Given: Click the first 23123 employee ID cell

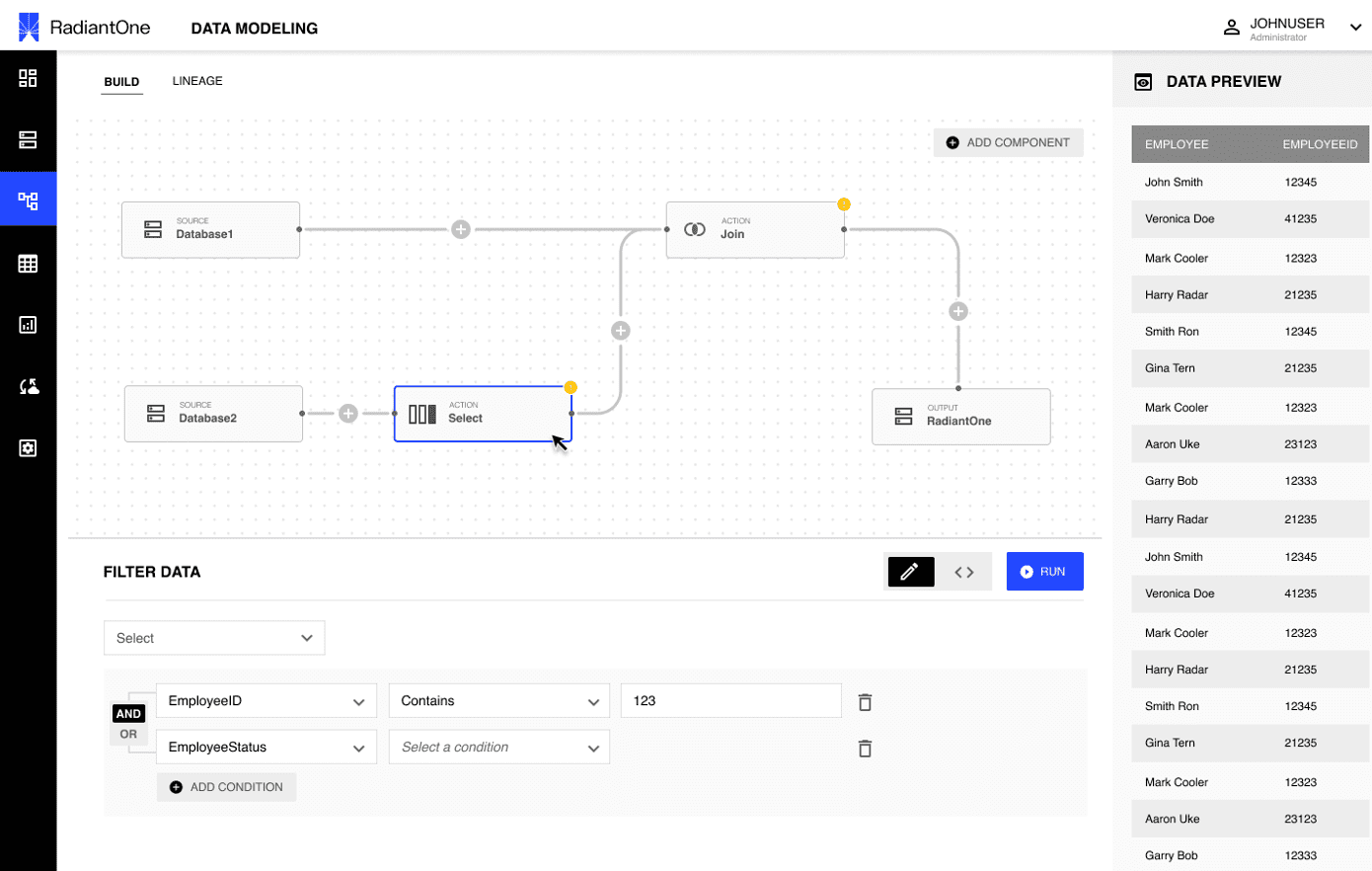Looking at the screenshot, I should pyautogui.click(x=1301, y=444).
